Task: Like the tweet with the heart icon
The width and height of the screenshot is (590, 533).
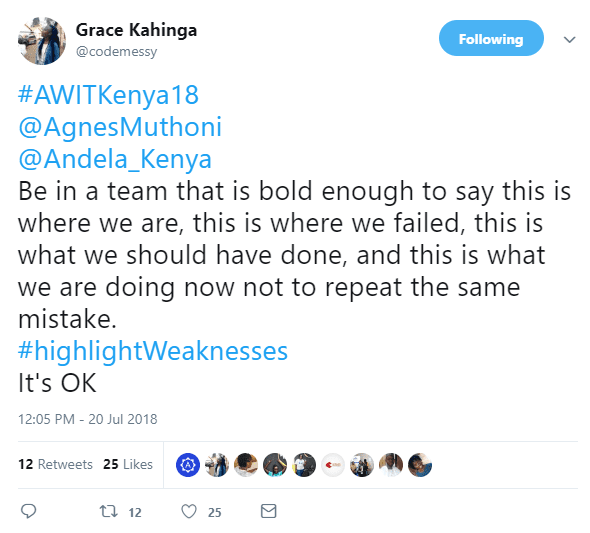Action: pyautogui.click(x=189, y=512)
